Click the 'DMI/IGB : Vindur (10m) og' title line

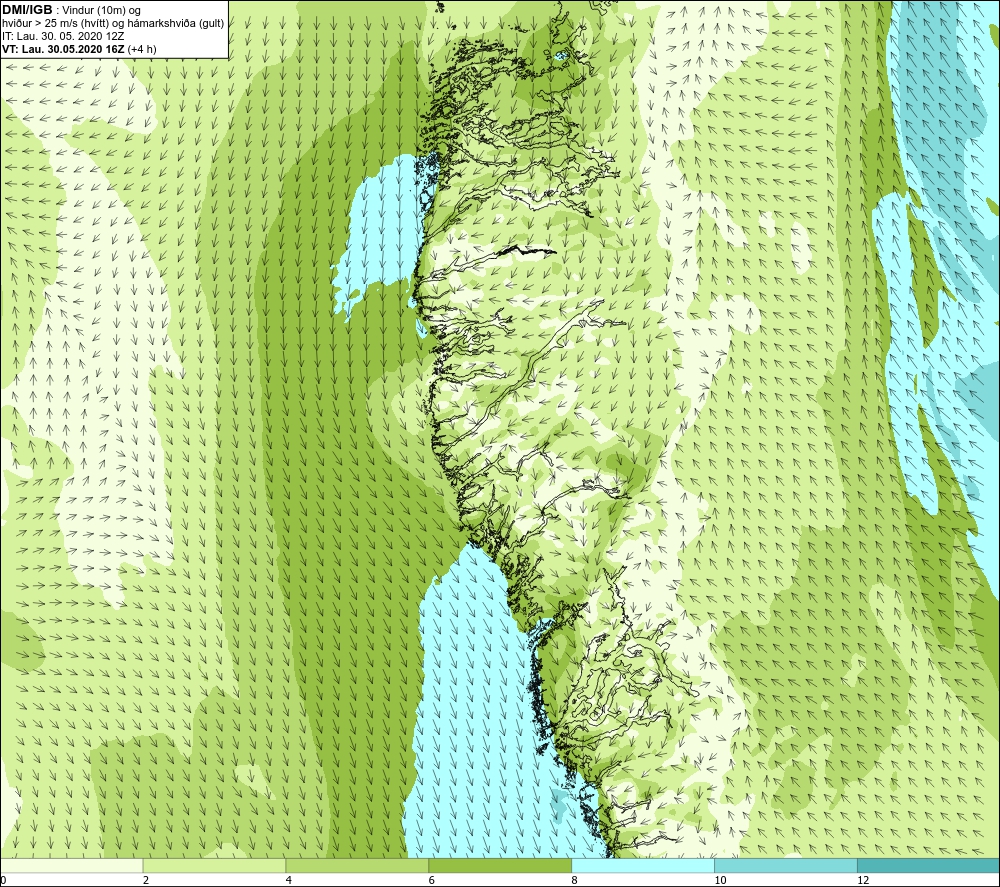(x=72, y=10)
